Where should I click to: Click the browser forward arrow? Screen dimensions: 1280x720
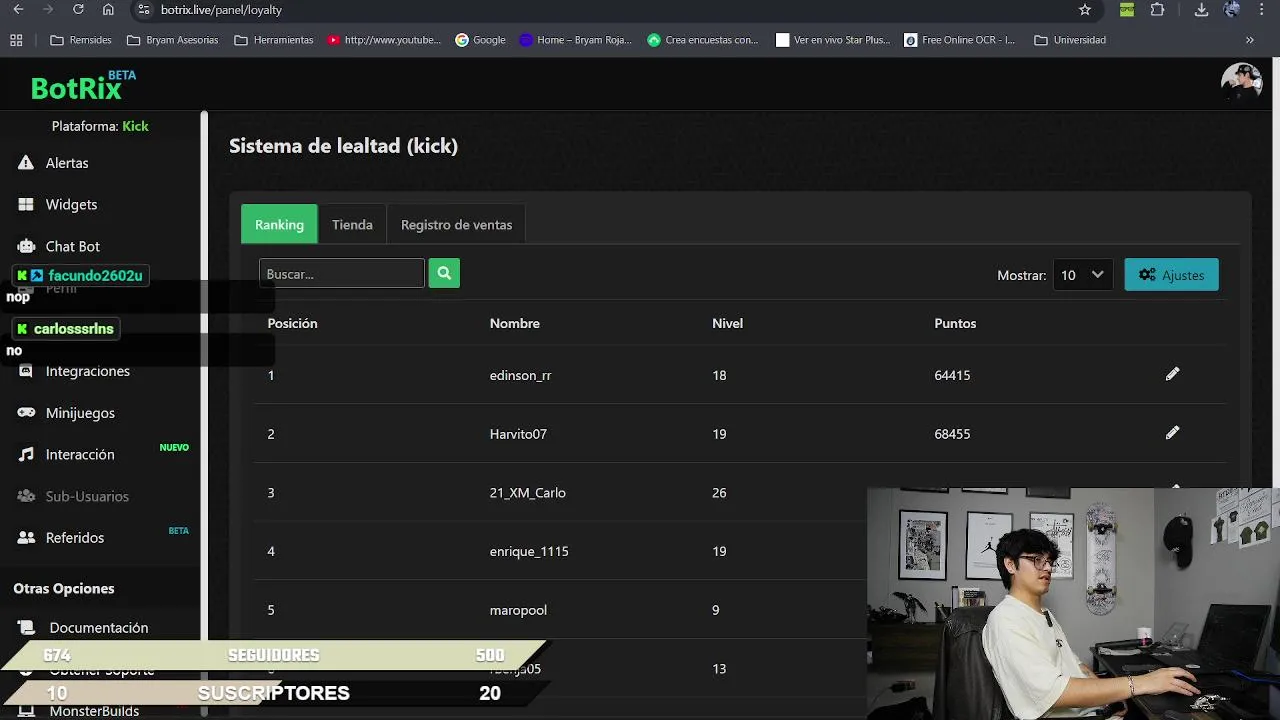click(x=48, y=10)
